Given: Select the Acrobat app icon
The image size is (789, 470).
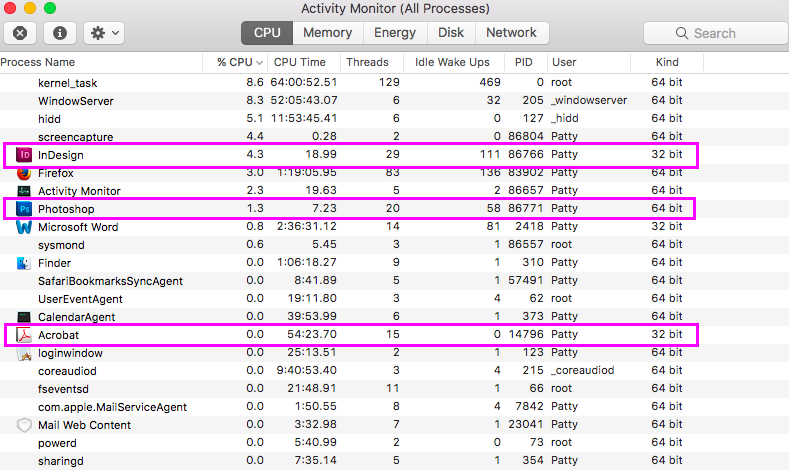Looking at the screenshot, I should [24, 335].
